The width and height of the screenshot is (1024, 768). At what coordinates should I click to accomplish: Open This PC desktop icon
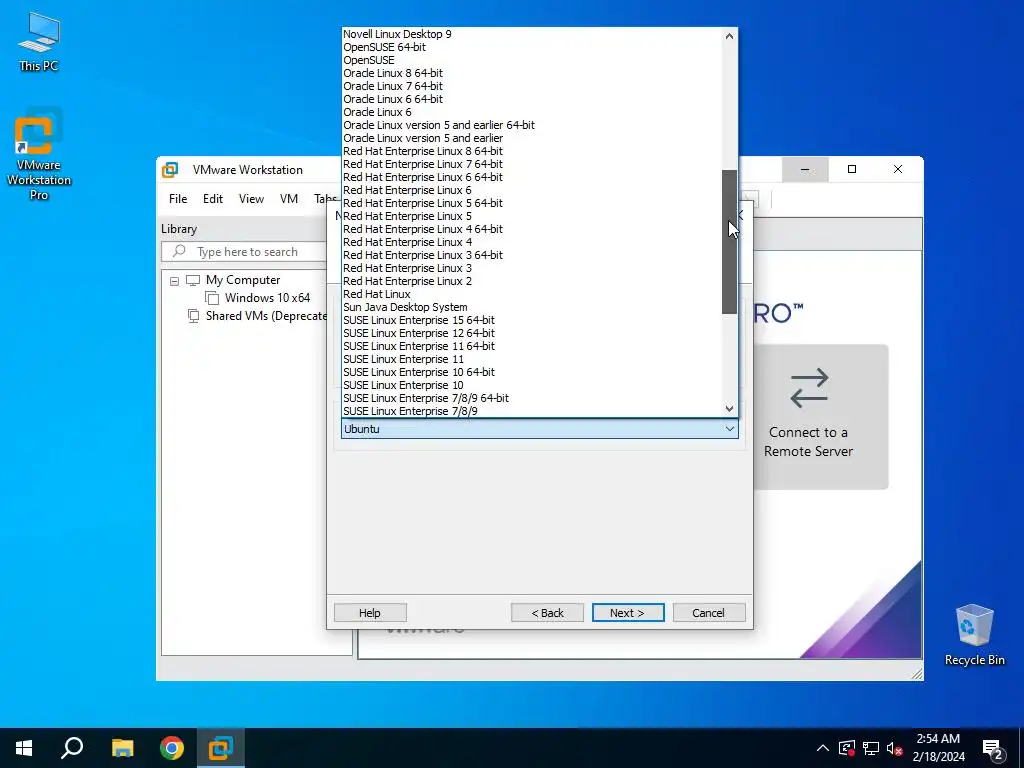[x=39, y=41]
